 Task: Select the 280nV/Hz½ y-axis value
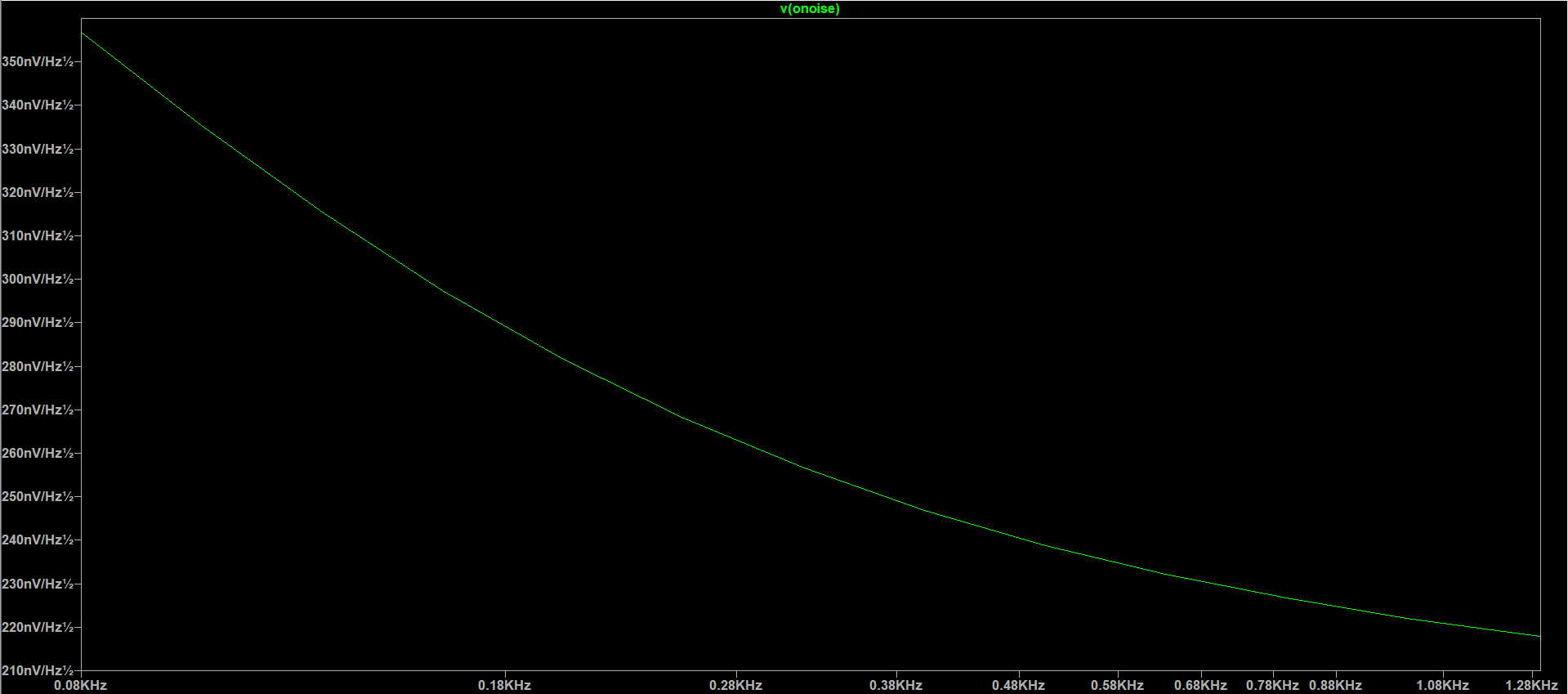(x=38, y=367)
